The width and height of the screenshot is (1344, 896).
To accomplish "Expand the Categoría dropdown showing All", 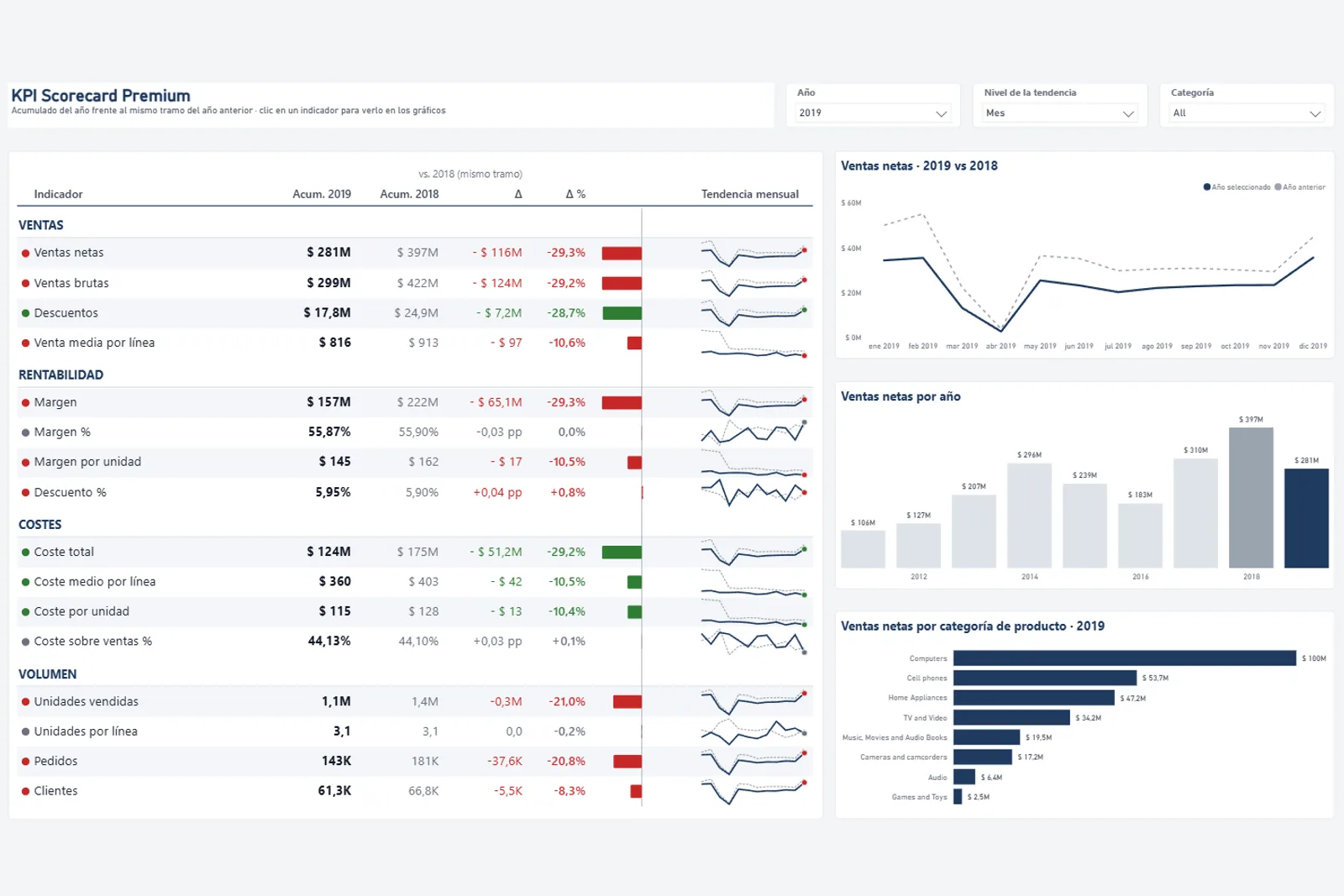I will point(1247,113).
